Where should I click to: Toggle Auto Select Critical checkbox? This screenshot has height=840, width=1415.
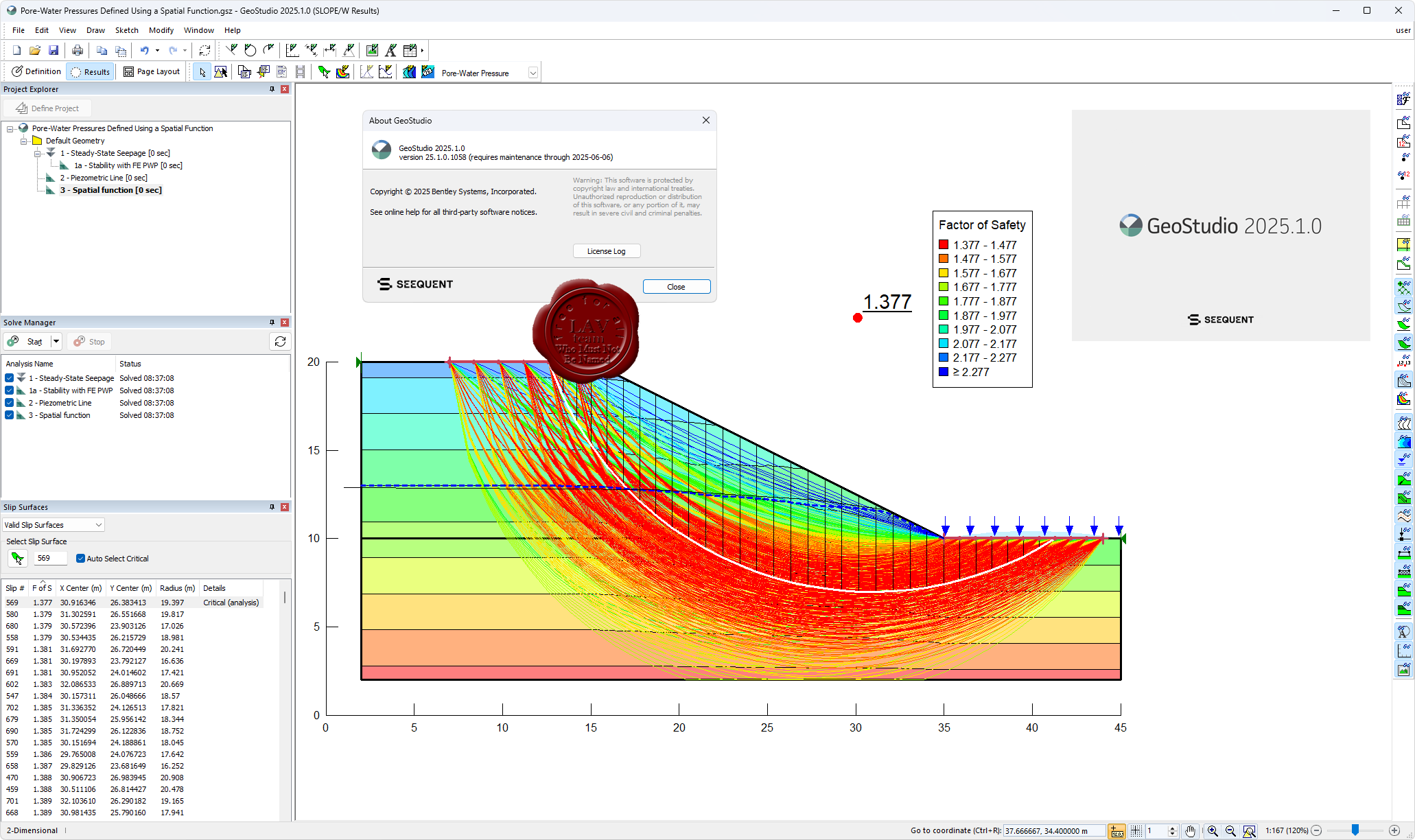pyautogui.click(x=80, y=559)
